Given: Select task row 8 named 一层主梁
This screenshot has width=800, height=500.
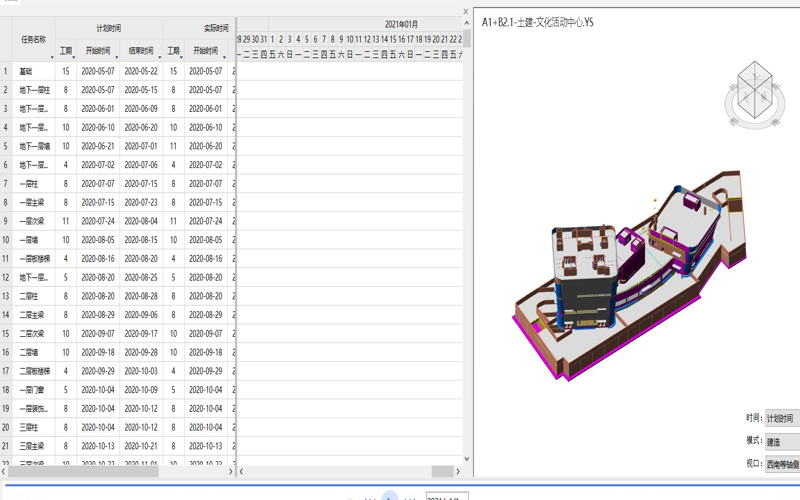Looking at the screenshot, I should 32,203.
